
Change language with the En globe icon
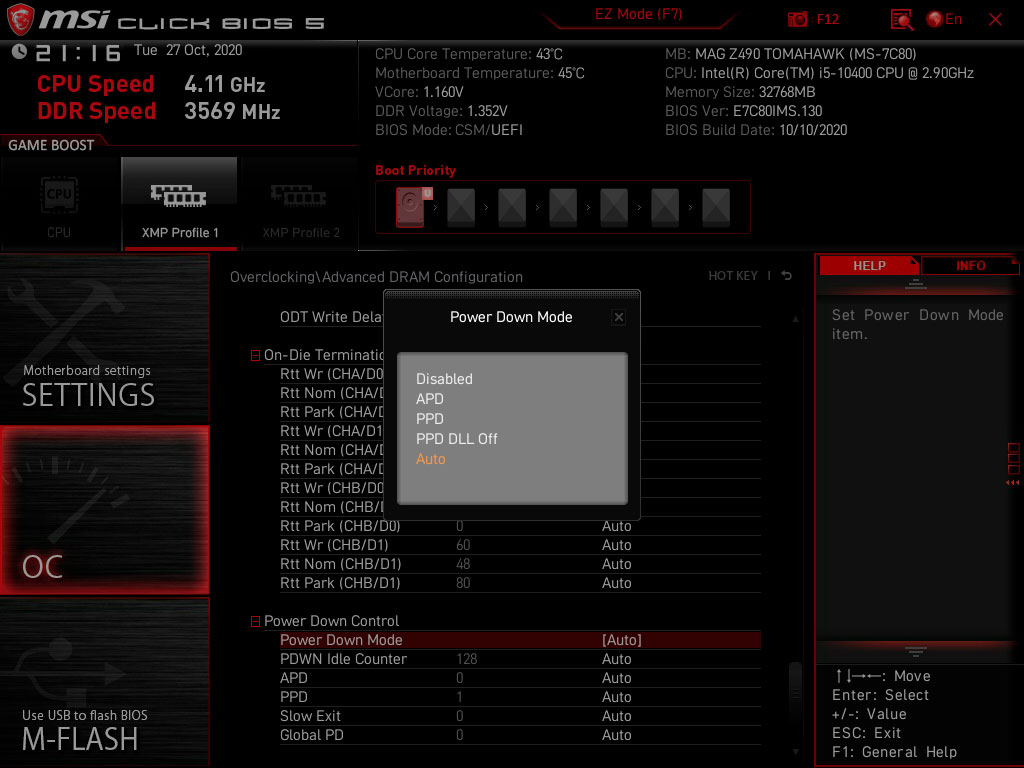point(944,19)
